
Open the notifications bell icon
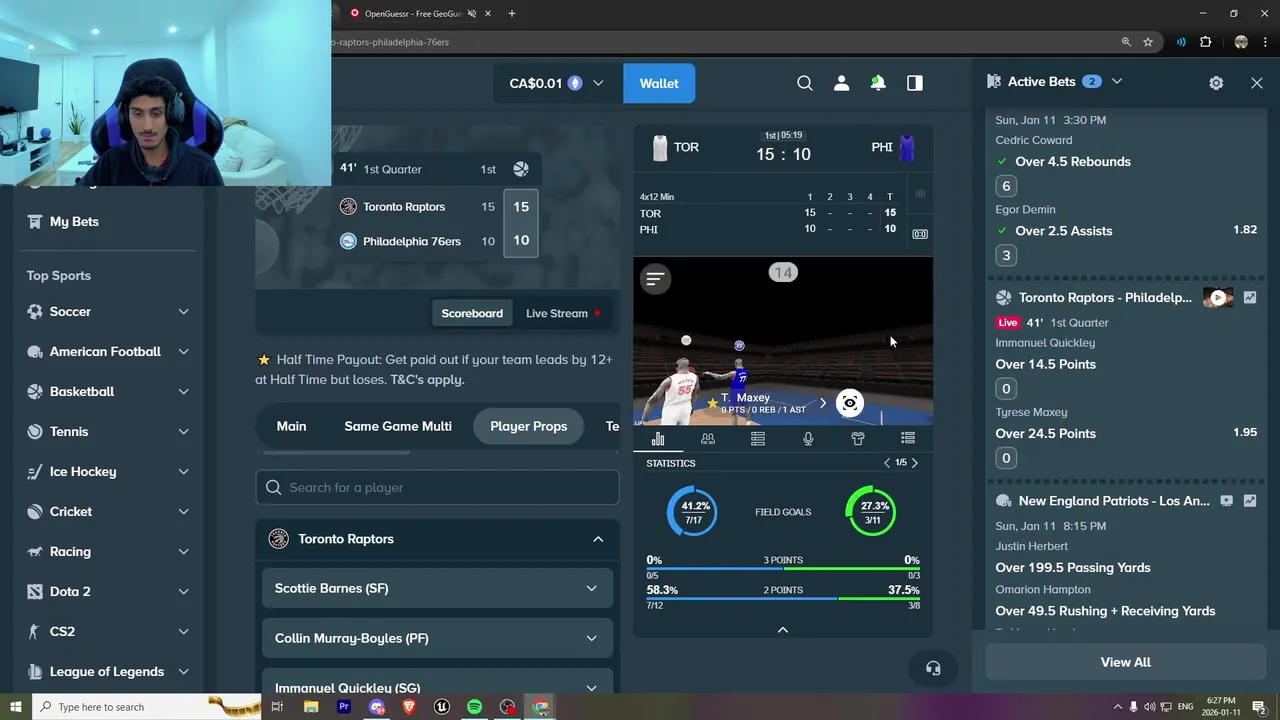pos(878,83)
